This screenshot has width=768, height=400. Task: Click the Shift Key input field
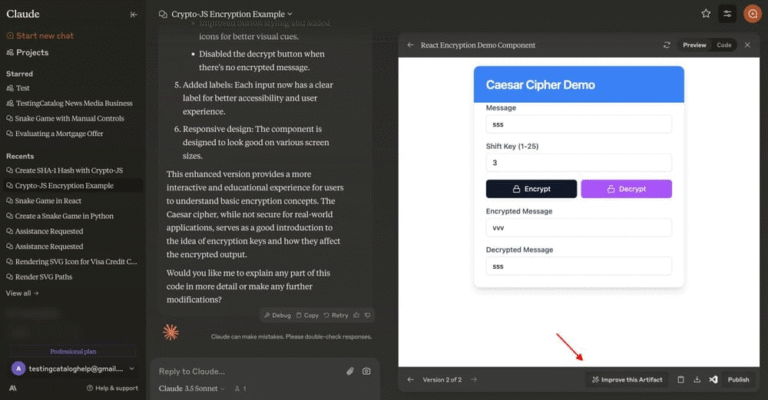[x=578, y=162]
